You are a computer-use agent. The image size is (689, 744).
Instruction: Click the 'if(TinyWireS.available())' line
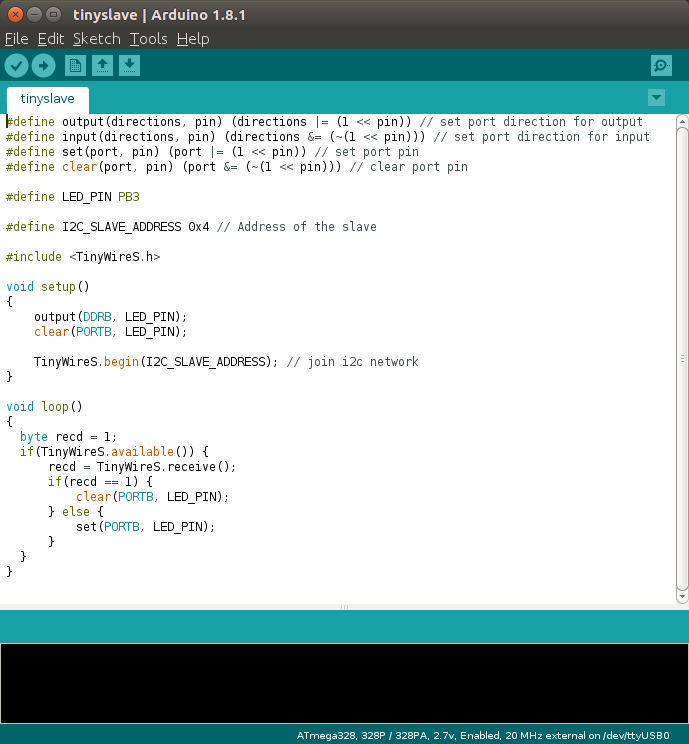(x=114, y=452)
